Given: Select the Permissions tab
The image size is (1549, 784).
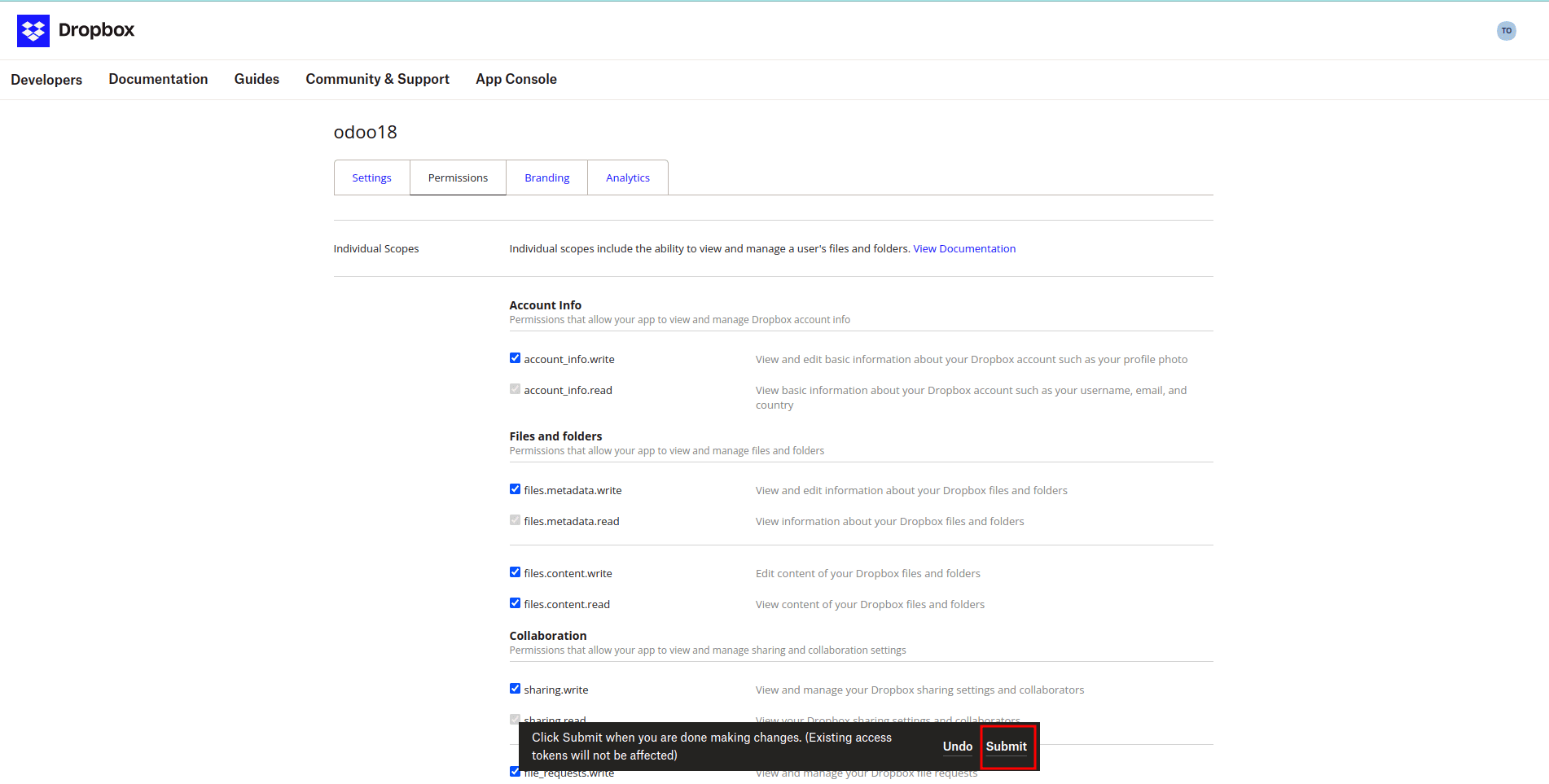Looking at the screenshot, I should pos(458,178).
